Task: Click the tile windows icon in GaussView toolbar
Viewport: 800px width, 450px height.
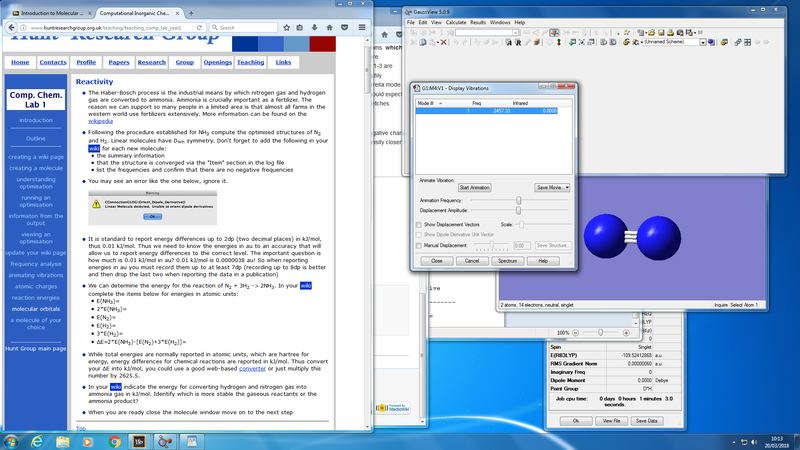Action: click(747, 42)
